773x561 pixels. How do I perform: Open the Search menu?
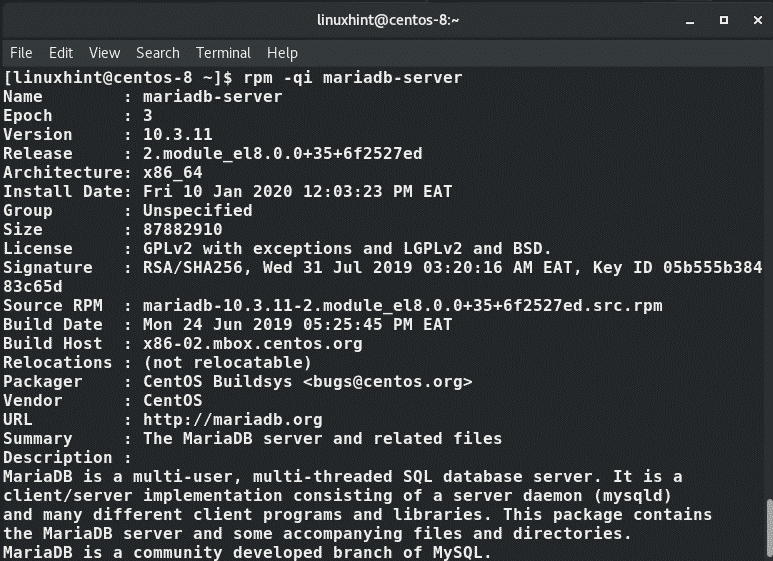point(158,53)
